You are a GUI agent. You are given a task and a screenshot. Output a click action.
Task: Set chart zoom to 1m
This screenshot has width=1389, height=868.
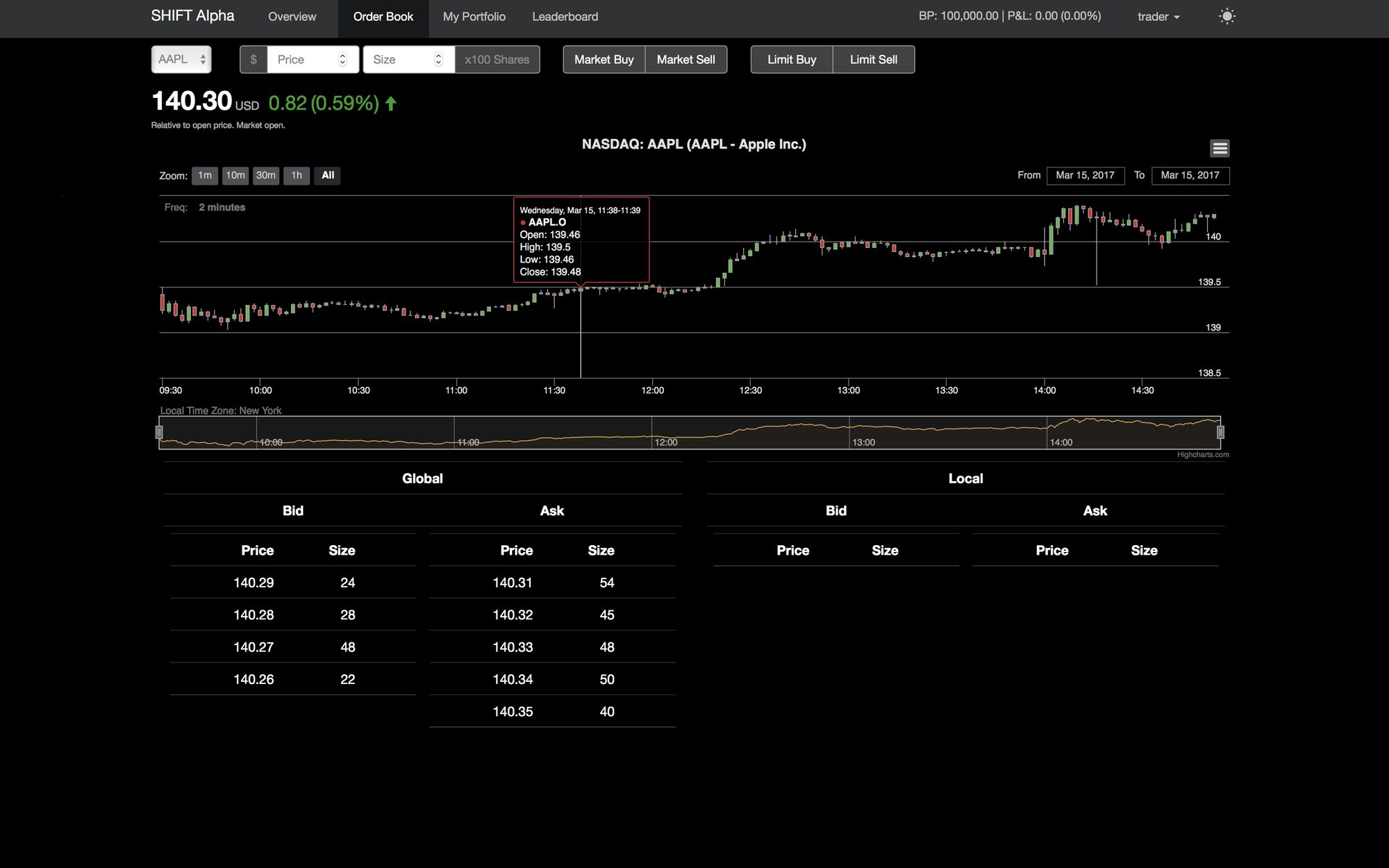pos(204,176)
